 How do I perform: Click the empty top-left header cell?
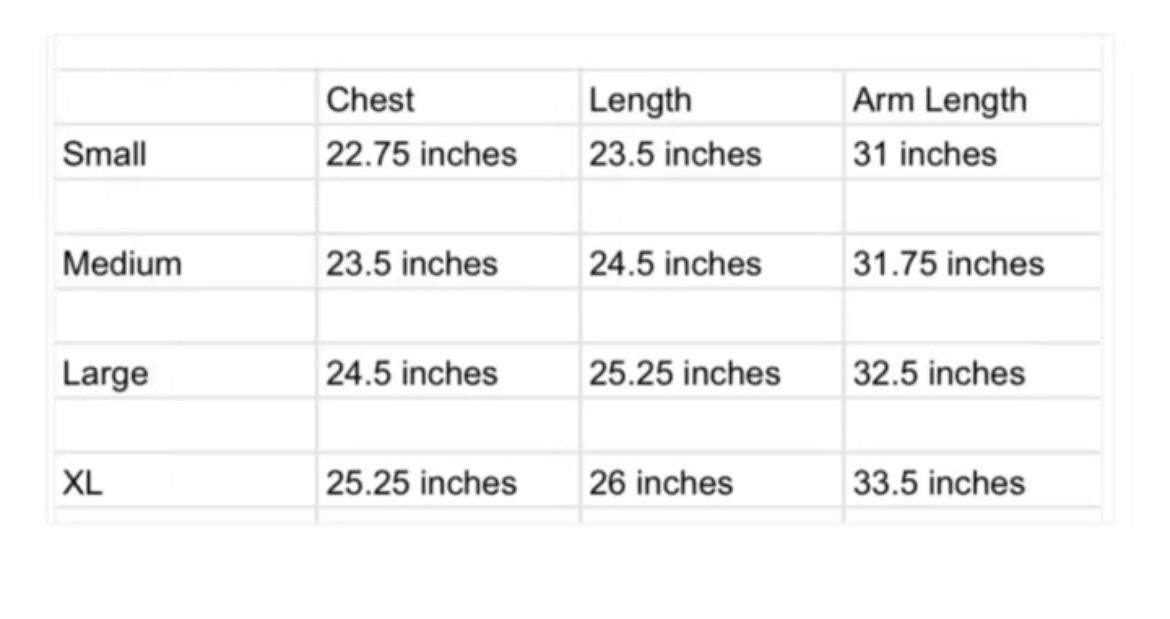click(x=185, y=98)
